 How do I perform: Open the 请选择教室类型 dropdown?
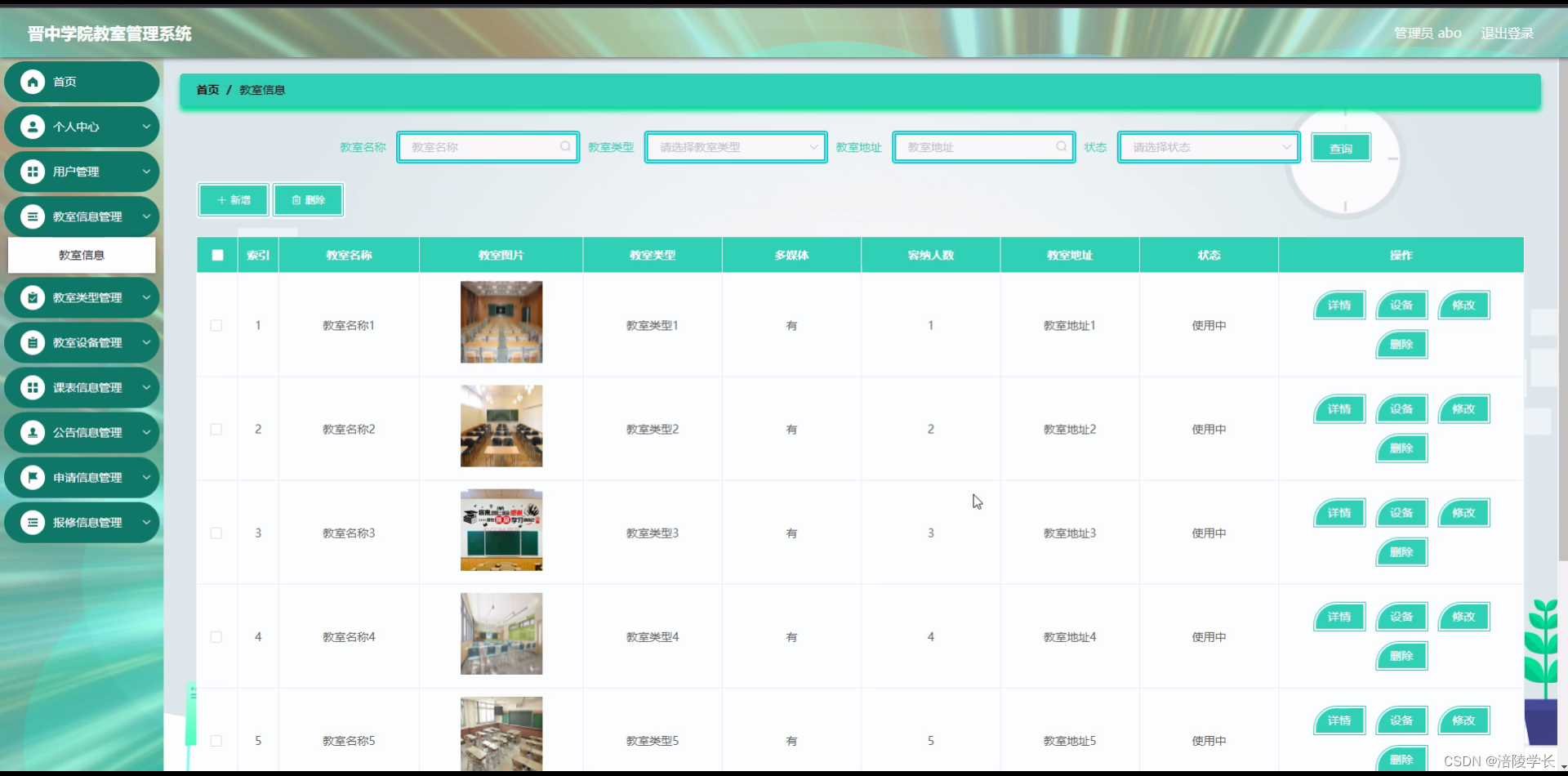tap(734, 147)
